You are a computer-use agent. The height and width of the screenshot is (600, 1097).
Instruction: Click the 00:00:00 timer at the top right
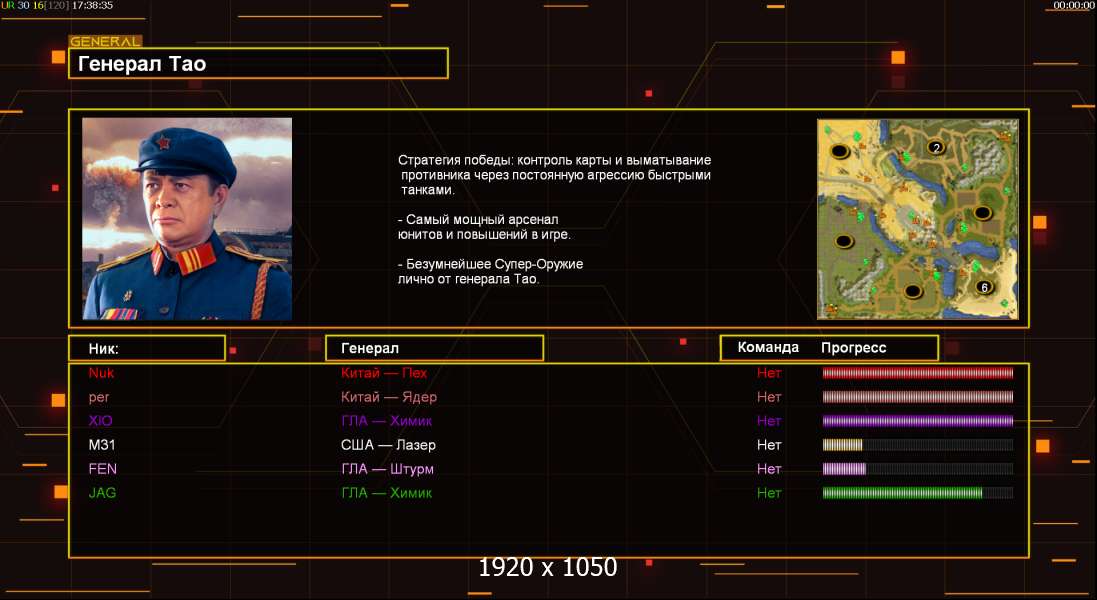(x=1074, y=6)
